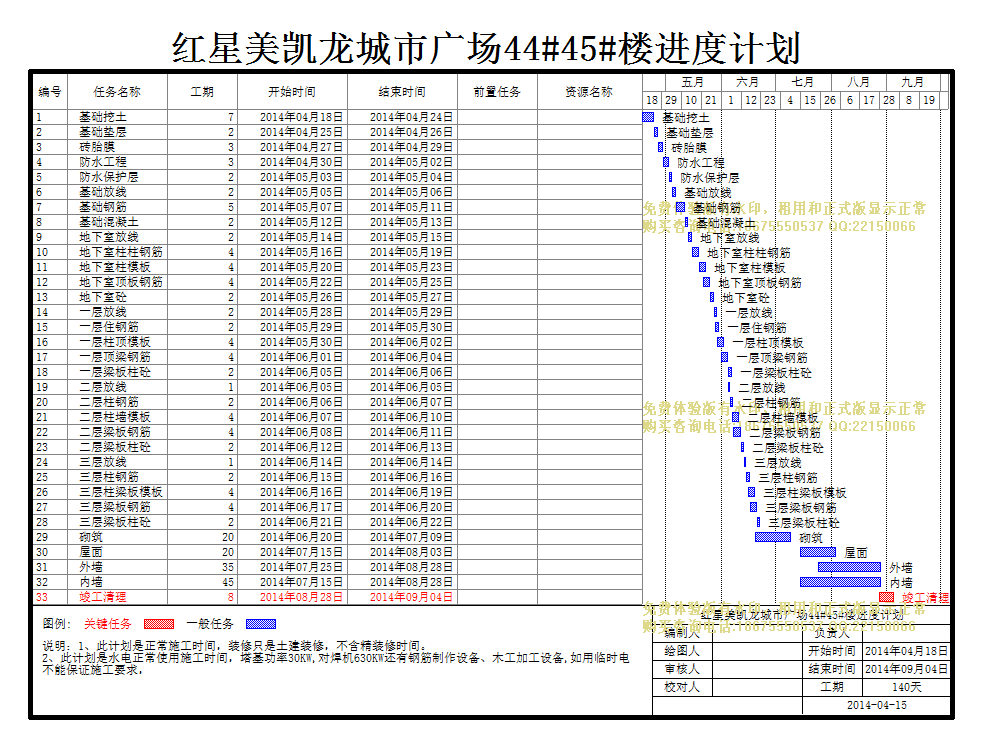The width and height of the screenshot is (981, 746).
Task: Click the 140天 duration in the title block
Action: 907,687
